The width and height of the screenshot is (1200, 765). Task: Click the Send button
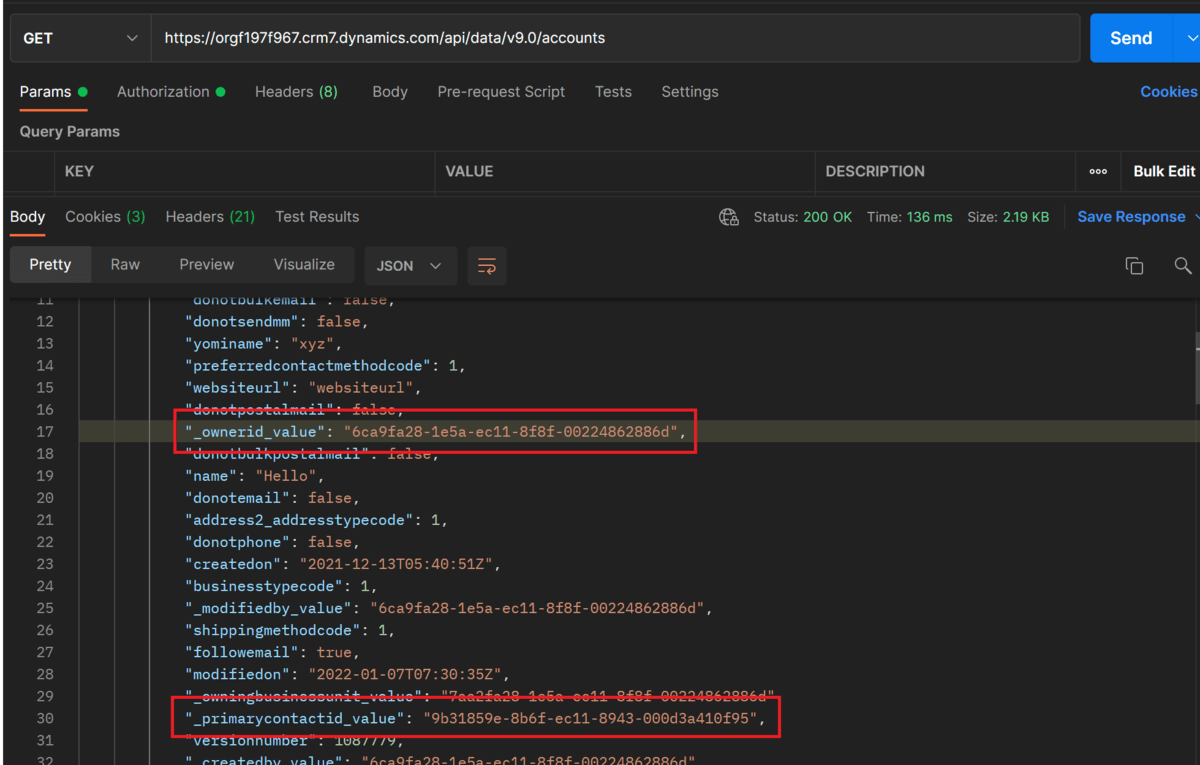(x=1130, y=37)
